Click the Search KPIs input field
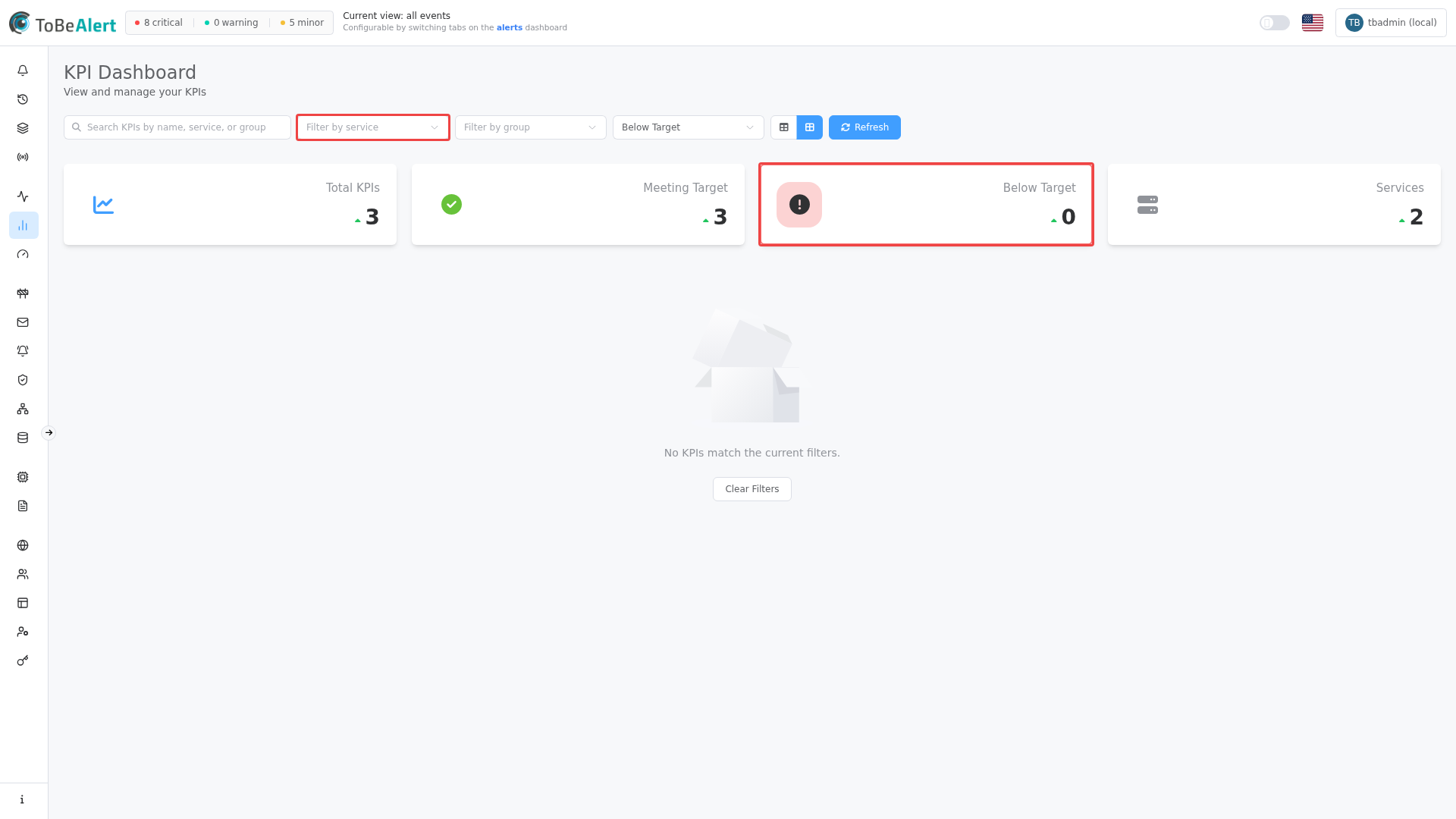The height and width of the screenshot is (819, 1456). point(177,127)
